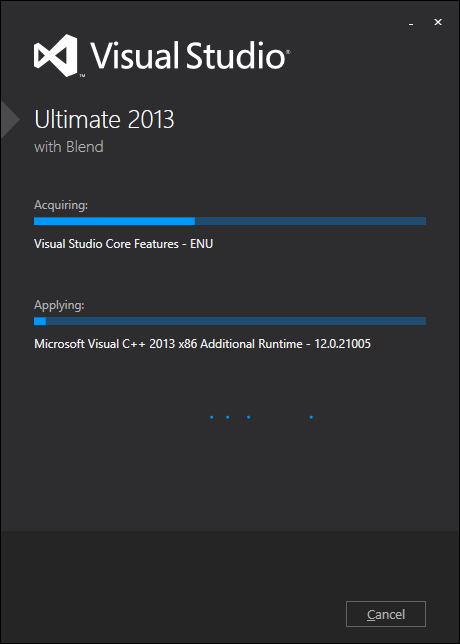Select the 'Visual Studio Core Features - ENU' text
The image size is (460, 644).
(x=124, y=244)
